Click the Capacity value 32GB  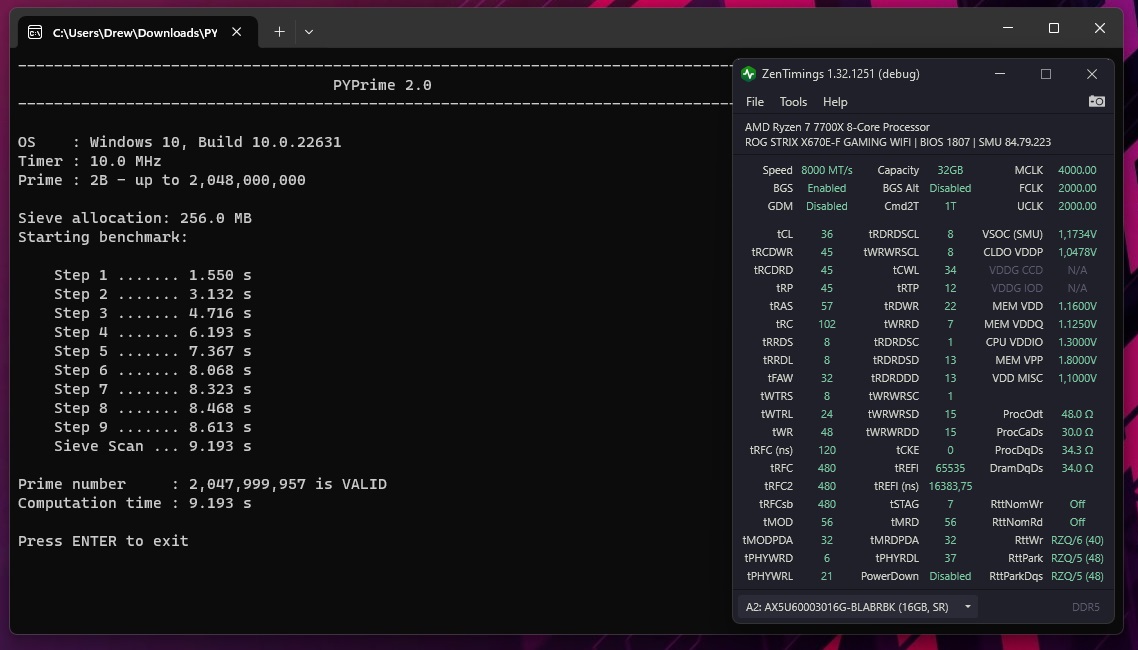pyautogui.click(x=950, y=170)
